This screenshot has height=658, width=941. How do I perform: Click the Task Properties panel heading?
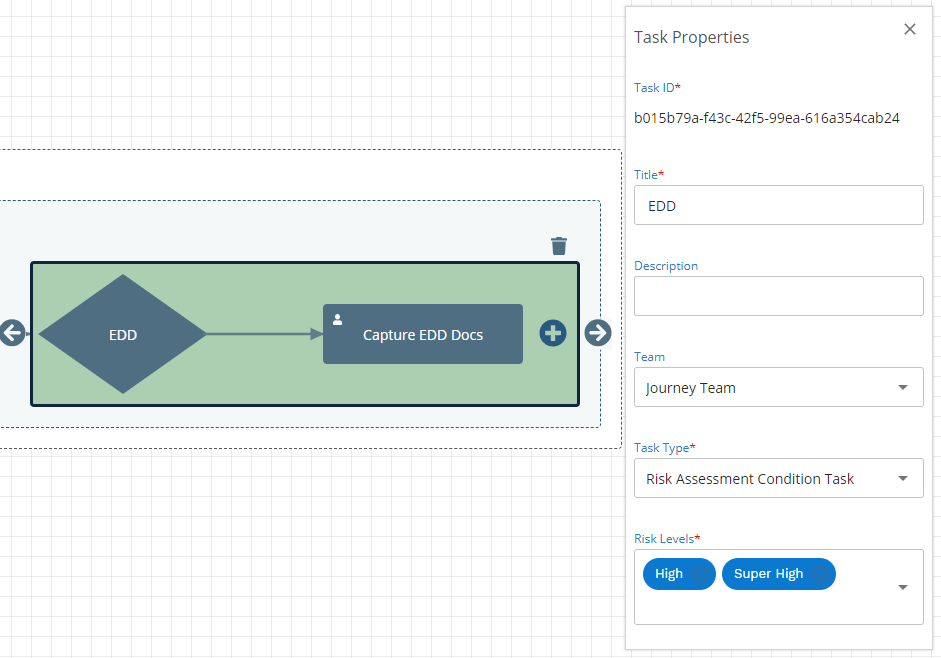691,38
